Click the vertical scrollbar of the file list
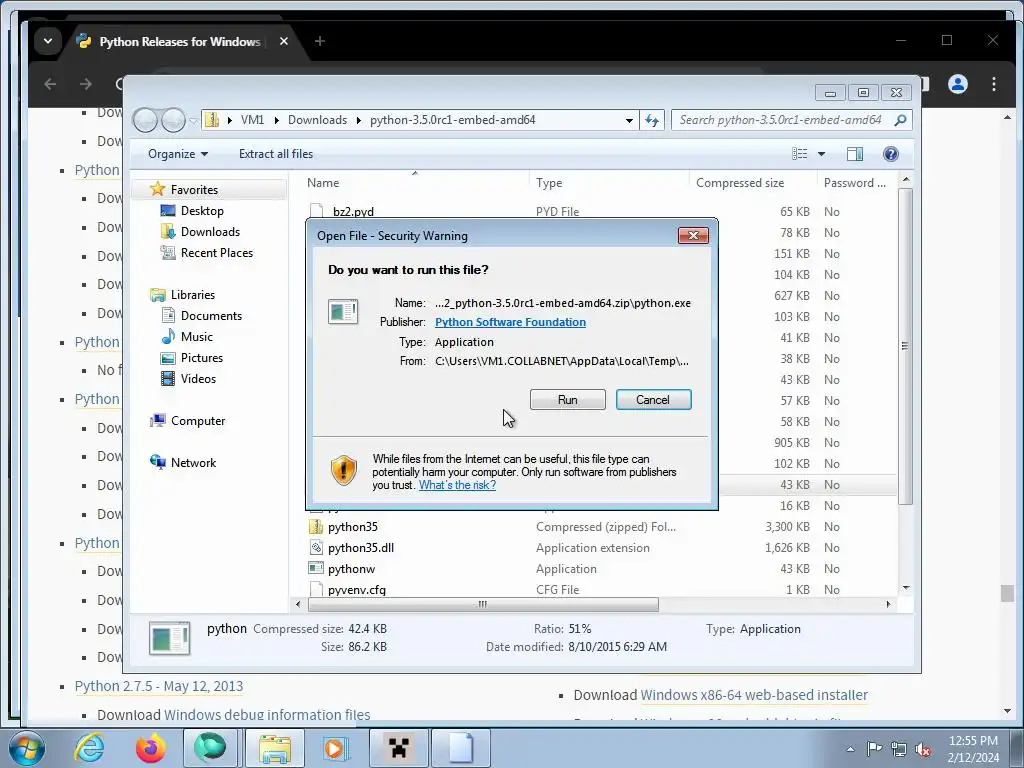This screenshot has height=768, width=1024. (905, 346)
